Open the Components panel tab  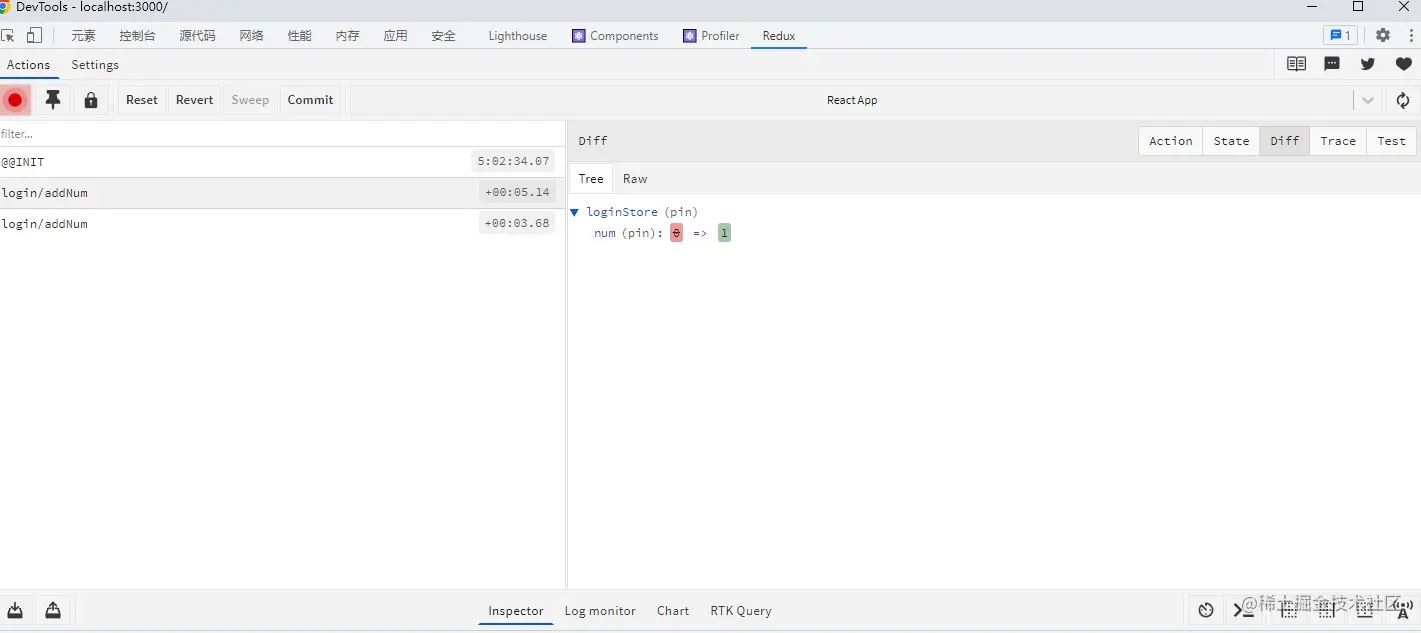click(615, 36)
